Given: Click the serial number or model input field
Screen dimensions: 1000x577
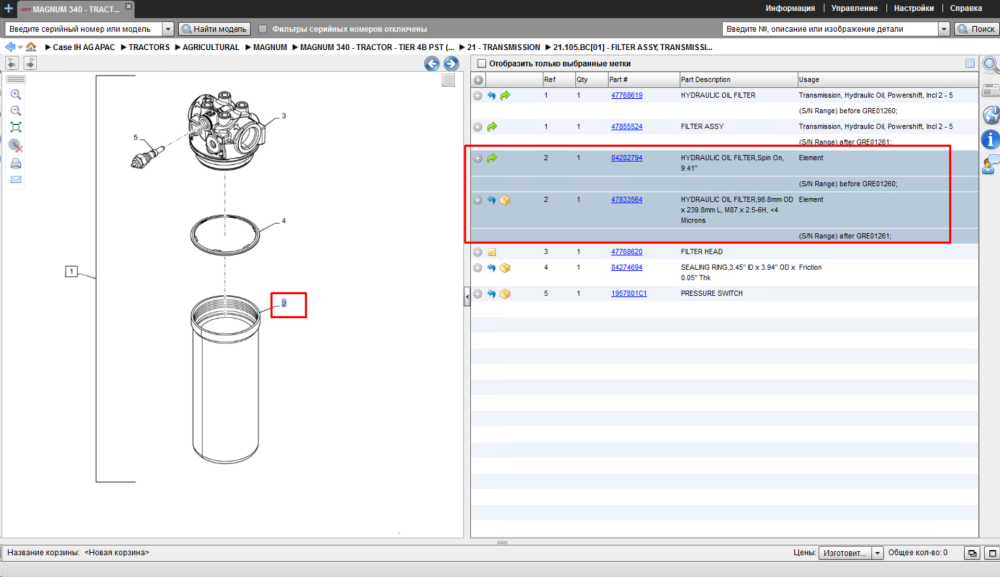Looking at the screenshot, I should 84,29.
